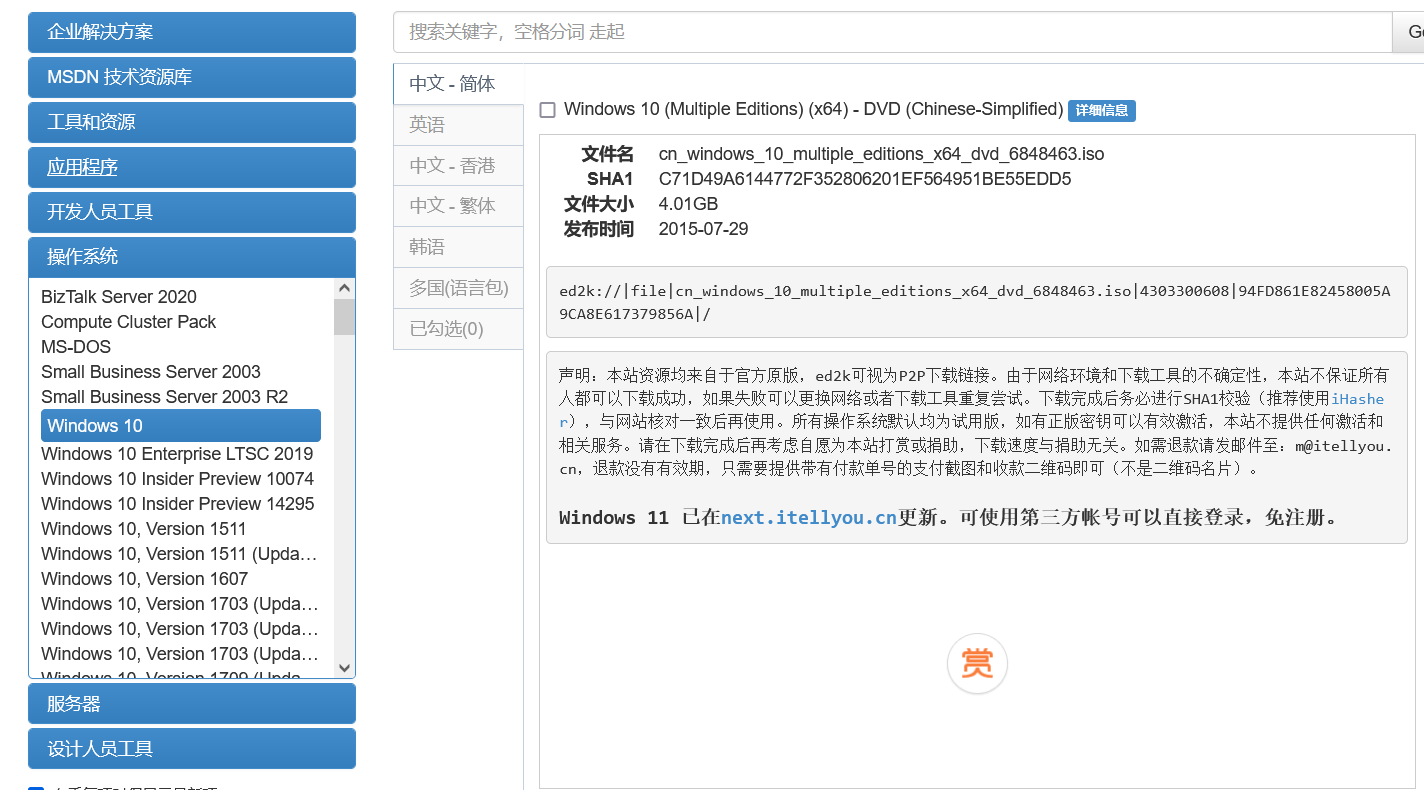Tick the Windows 10 Multiple Editions x64 checkbox
1424x790 pixels.
pos(547,110)
